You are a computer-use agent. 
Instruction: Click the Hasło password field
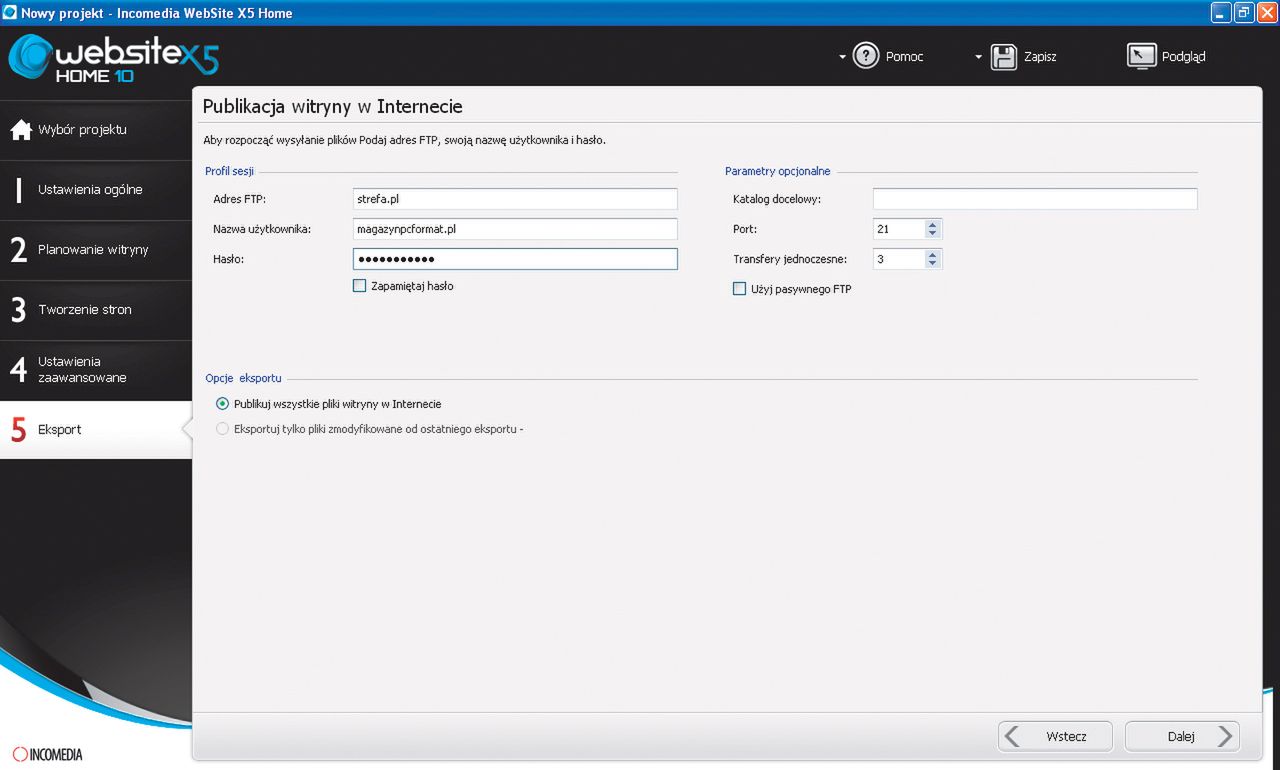tap(515, 259)
